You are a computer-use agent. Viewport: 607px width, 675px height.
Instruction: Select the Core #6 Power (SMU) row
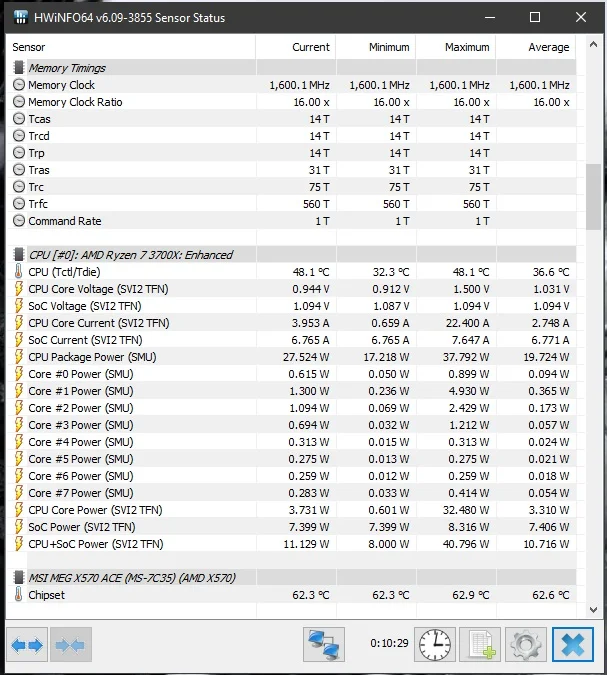pos(292,476)
